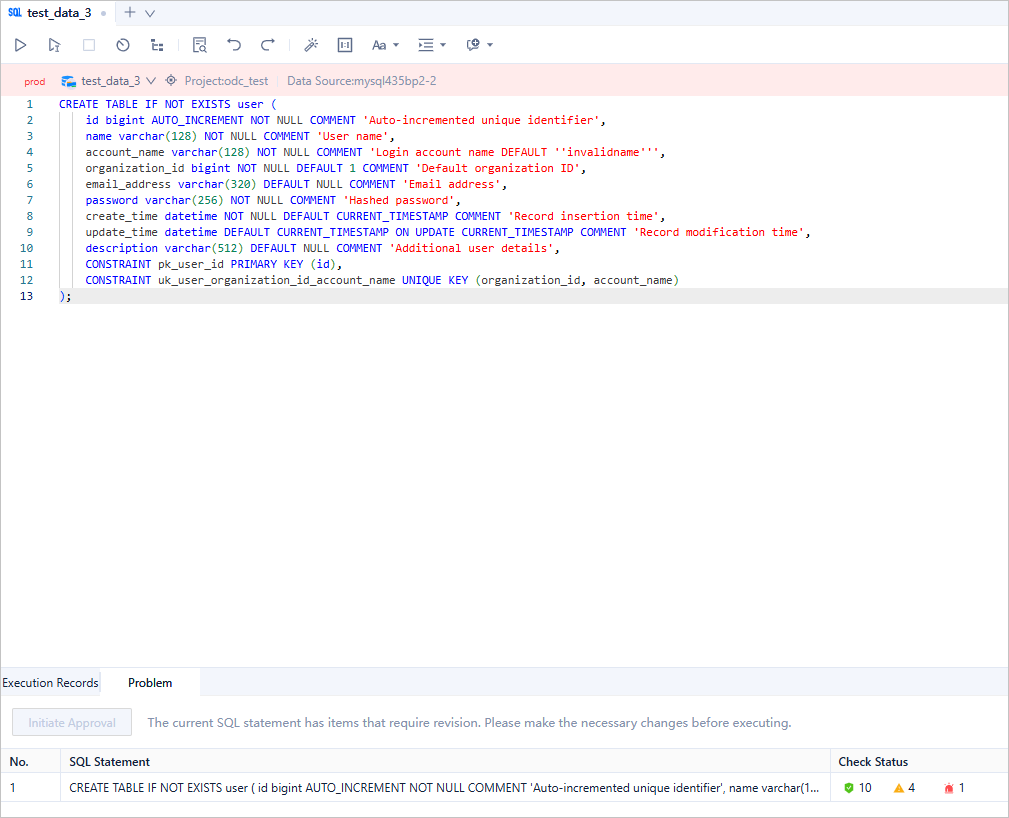Open the SQL check icon in toolbar

point(200,45)
